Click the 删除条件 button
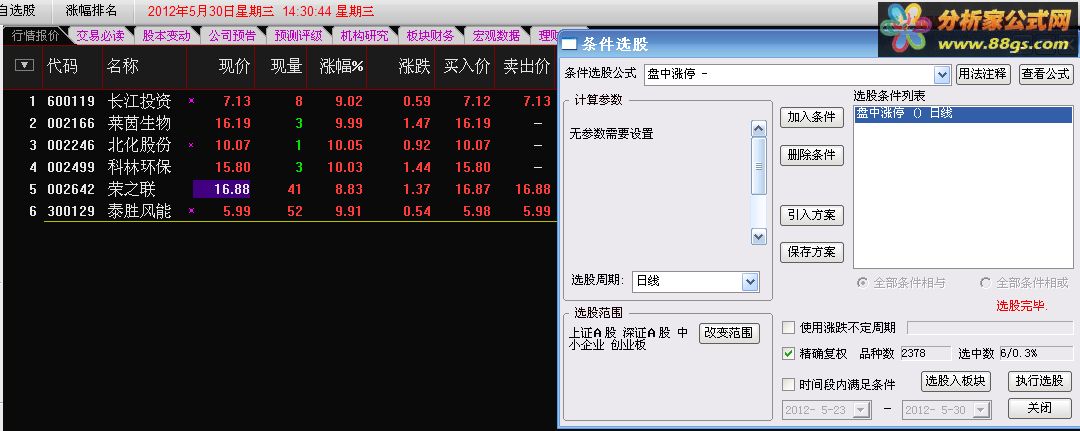 coord(812,155)
